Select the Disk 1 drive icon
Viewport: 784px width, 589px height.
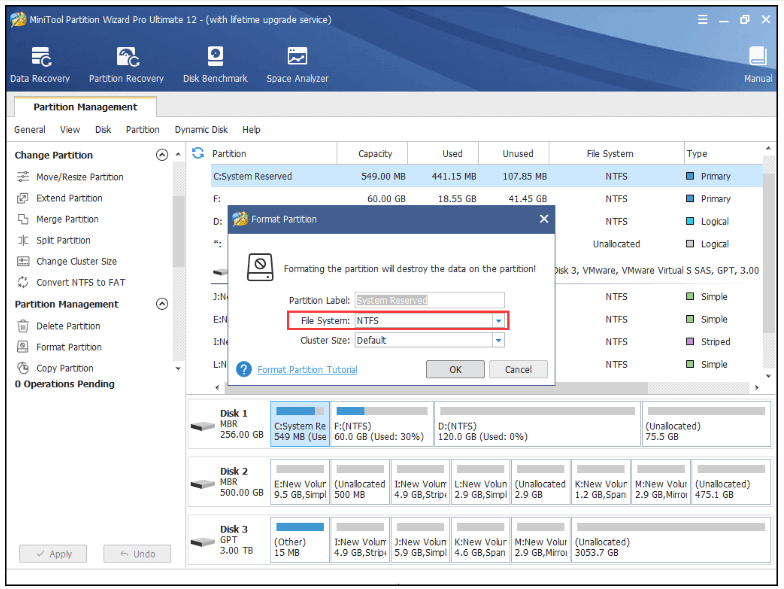(x=202, y=426)
